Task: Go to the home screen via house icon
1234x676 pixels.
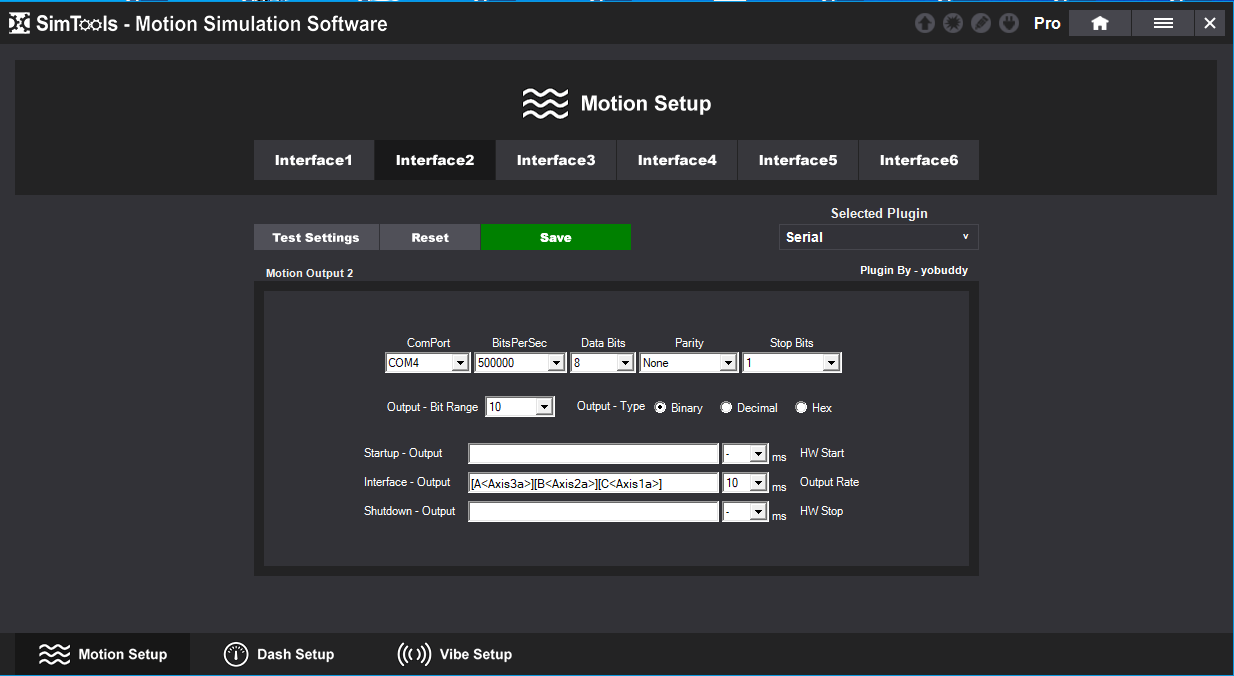Action: pos(1100,23)
